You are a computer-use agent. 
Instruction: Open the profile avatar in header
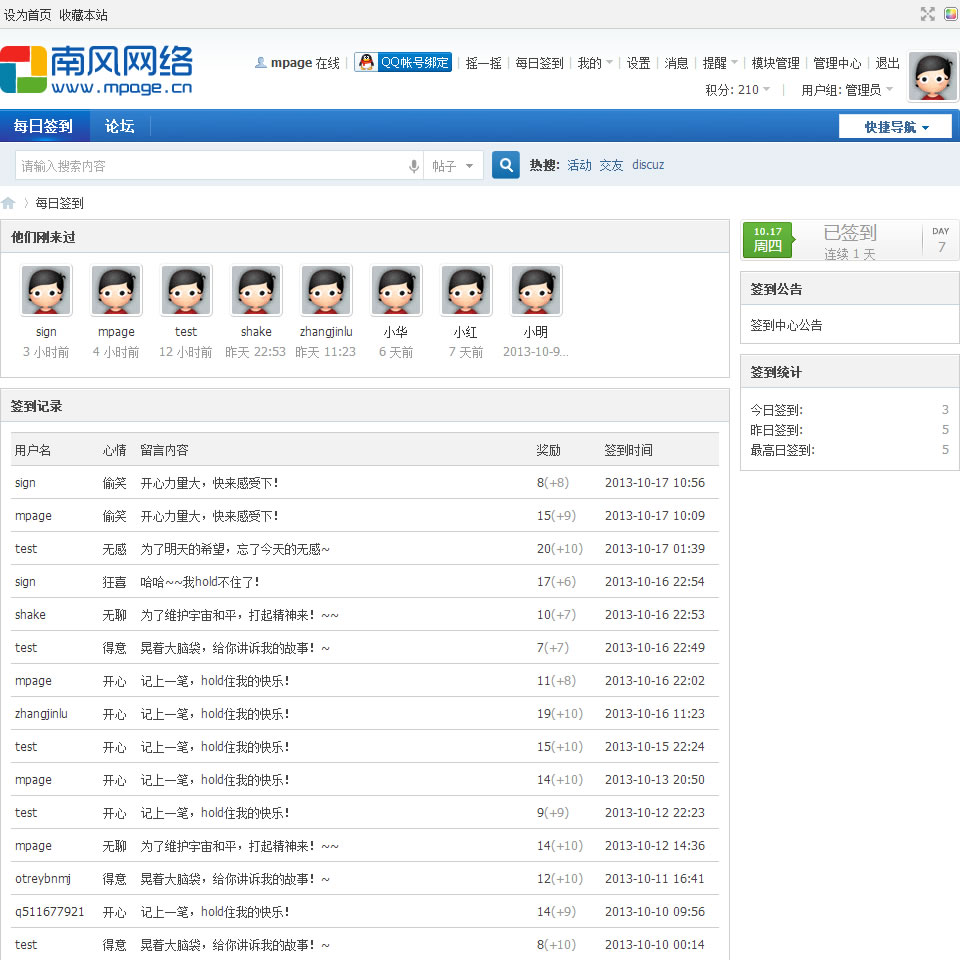(x=932, y=76)
